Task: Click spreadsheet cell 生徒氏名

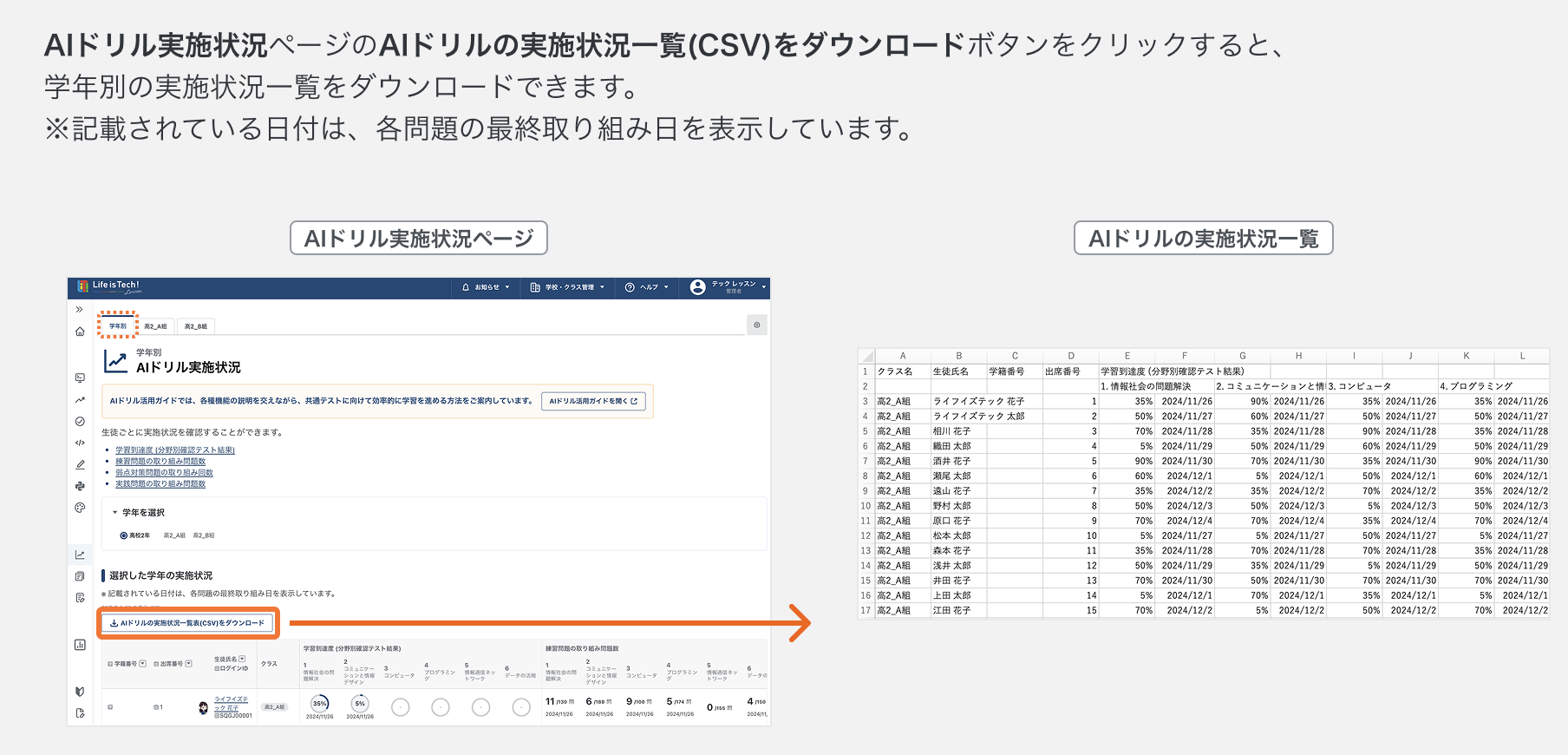Action: (x=958, y=371)
